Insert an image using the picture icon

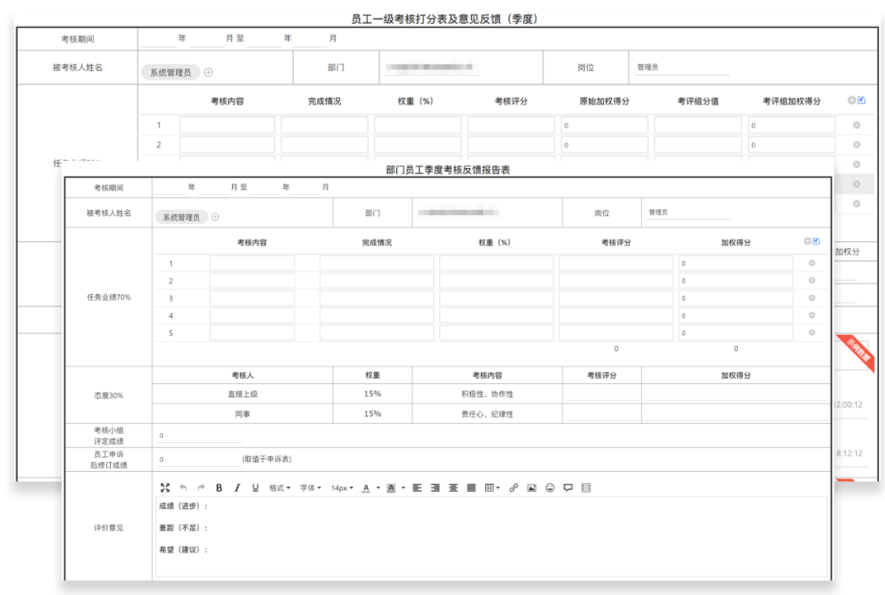(532, 488)
